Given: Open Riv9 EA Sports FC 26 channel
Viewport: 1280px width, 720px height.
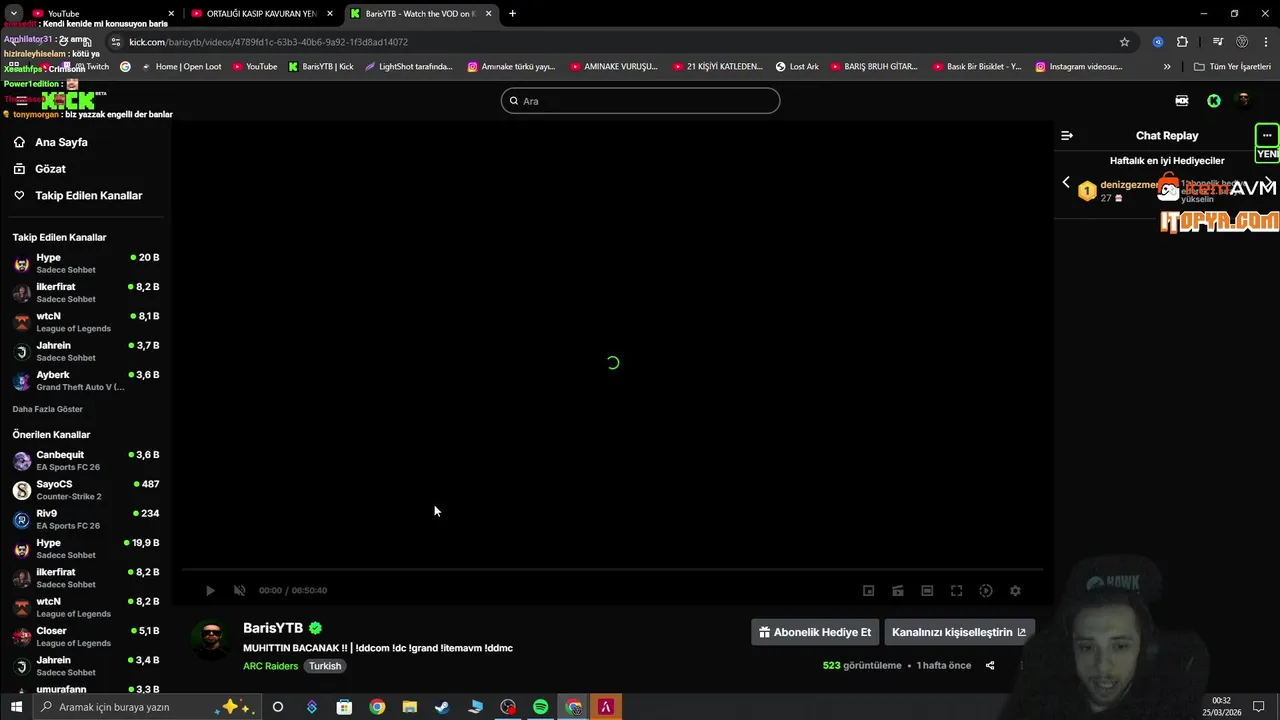Looking at the screenshot, I should pyautogui.click(x=85, y=519).
